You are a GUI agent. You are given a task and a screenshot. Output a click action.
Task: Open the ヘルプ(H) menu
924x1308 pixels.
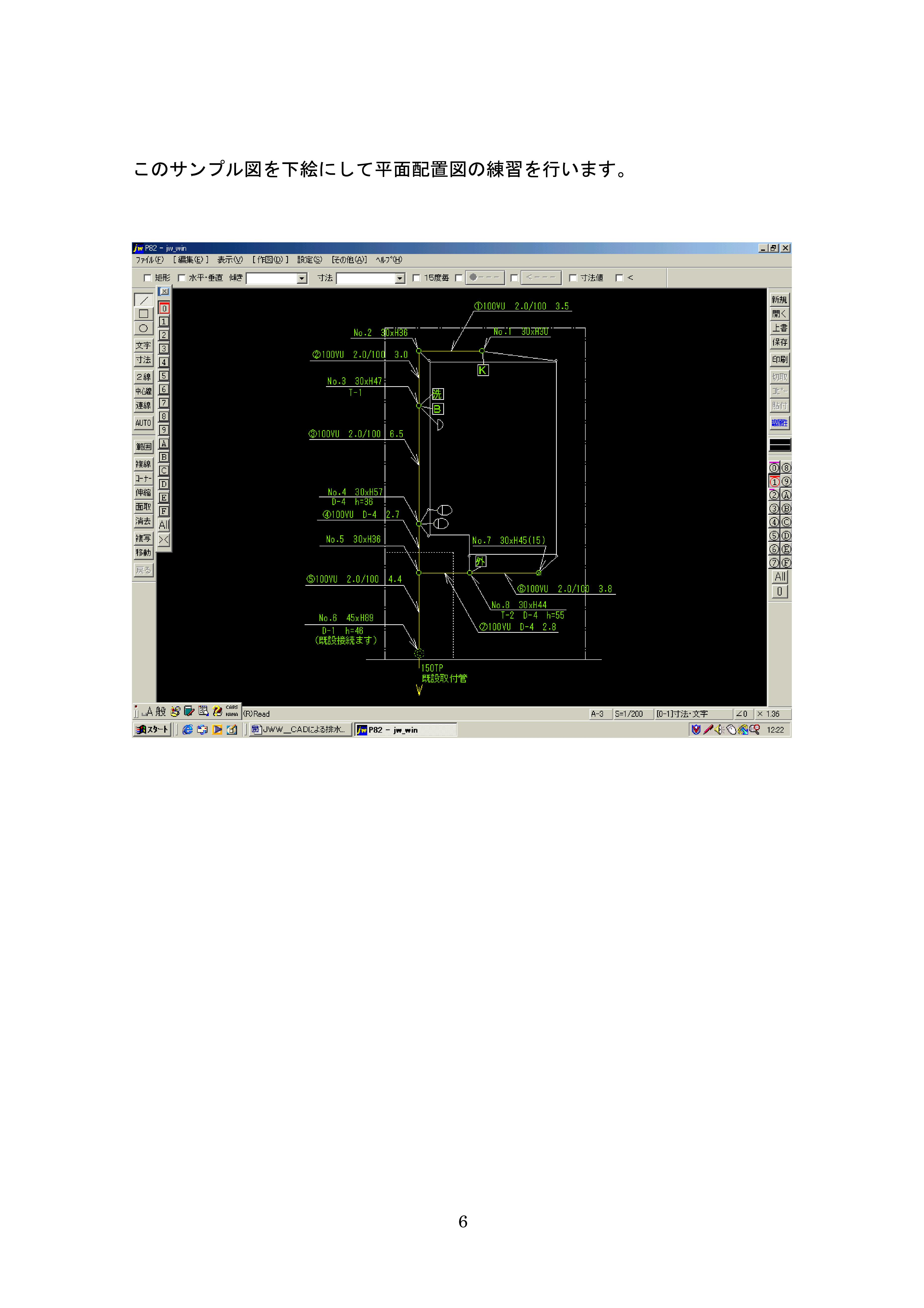(x=389, y=260)
